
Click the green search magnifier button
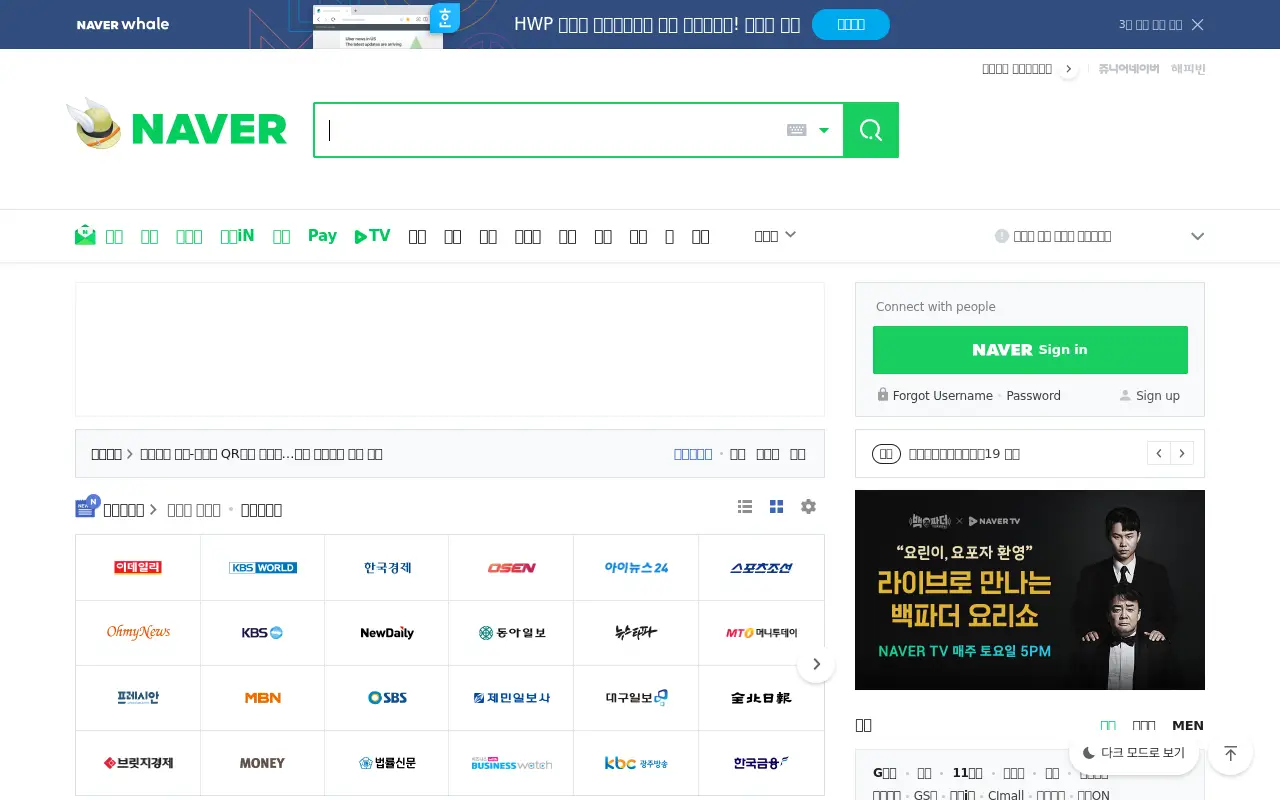[x=871, y=130]
